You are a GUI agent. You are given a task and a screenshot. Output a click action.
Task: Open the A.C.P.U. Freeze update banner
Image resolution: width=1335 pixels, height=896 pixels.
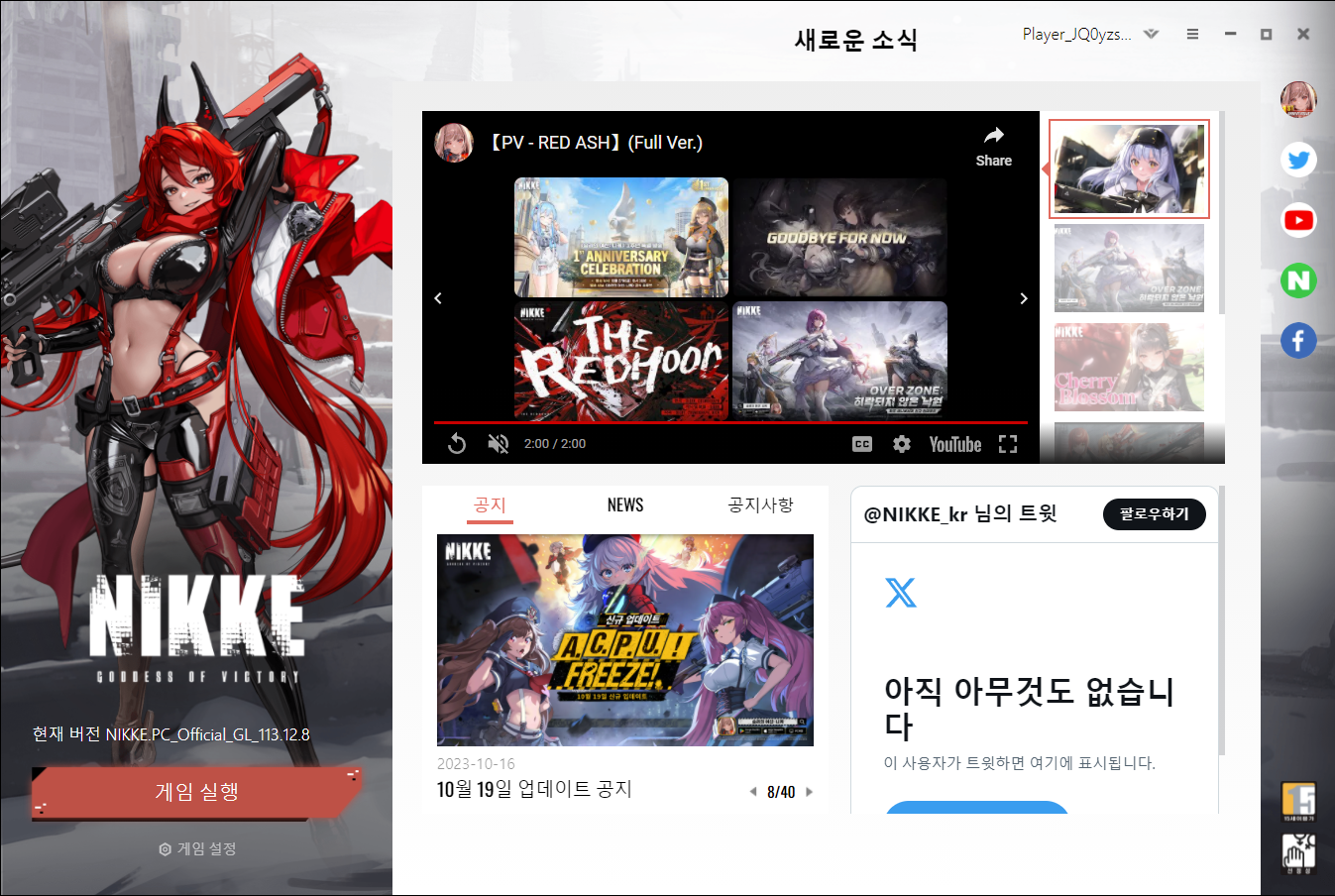pyautogui.click(x=625, y=640)
